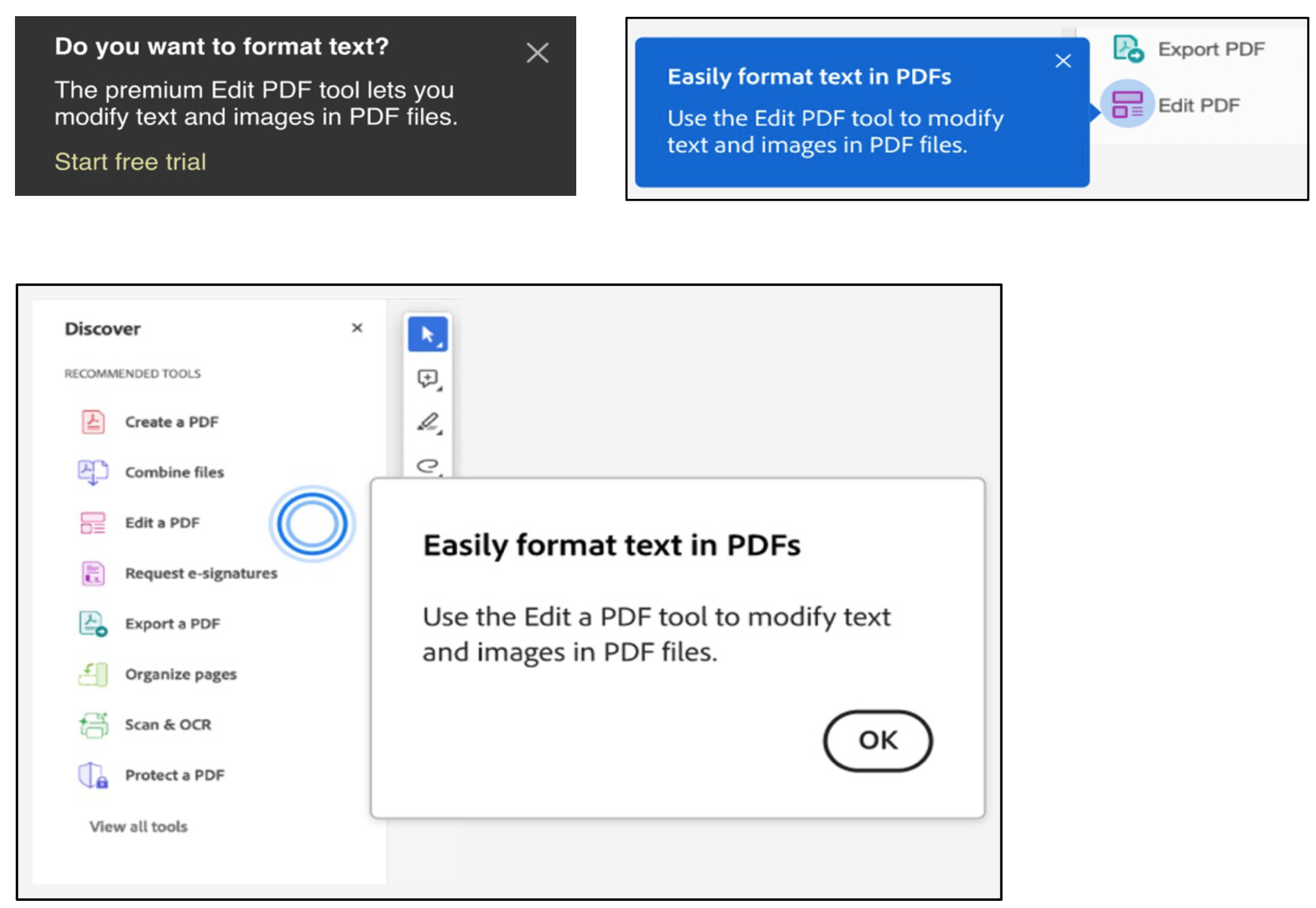Dismiss the blue Easily format text tooltip
Screen dimensions: 1316x908
tap(1063, 60)
